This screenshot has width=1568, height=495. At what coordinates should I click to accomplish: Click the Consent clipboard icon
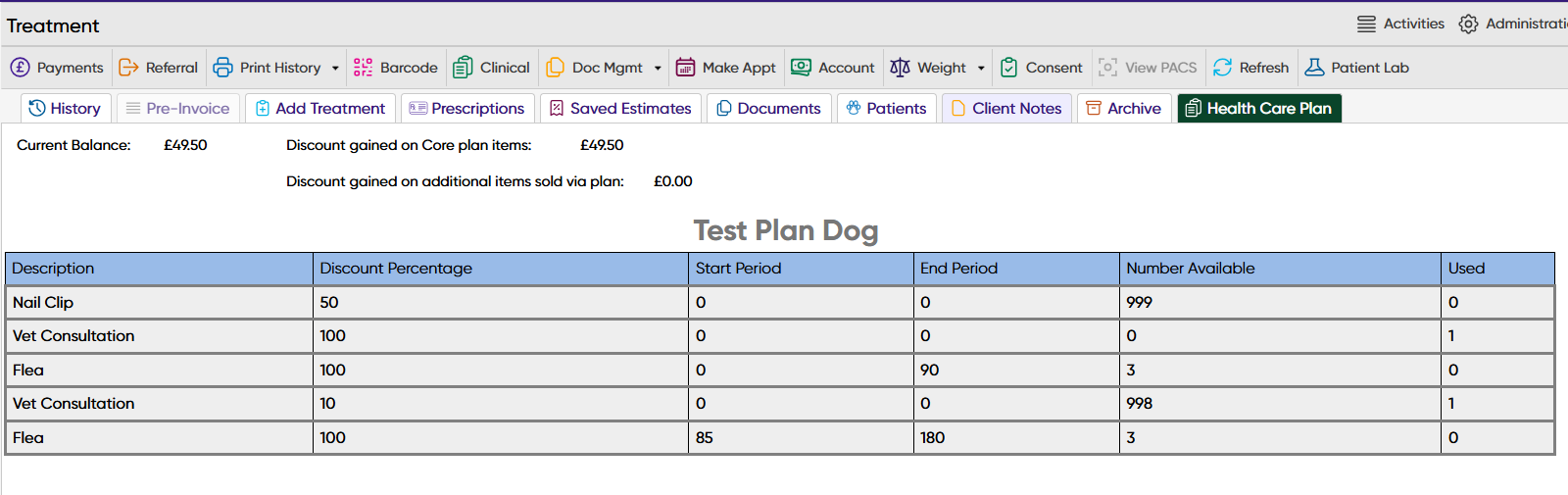1008,68
